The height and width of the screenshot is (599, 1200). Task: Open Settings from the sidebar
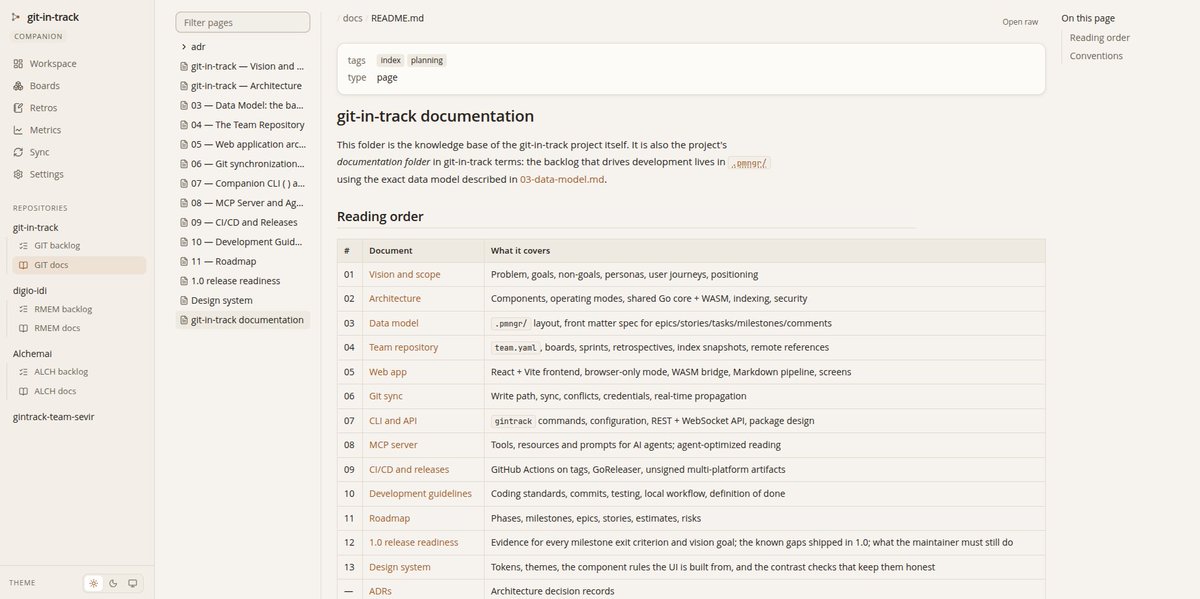pos(77,174)
